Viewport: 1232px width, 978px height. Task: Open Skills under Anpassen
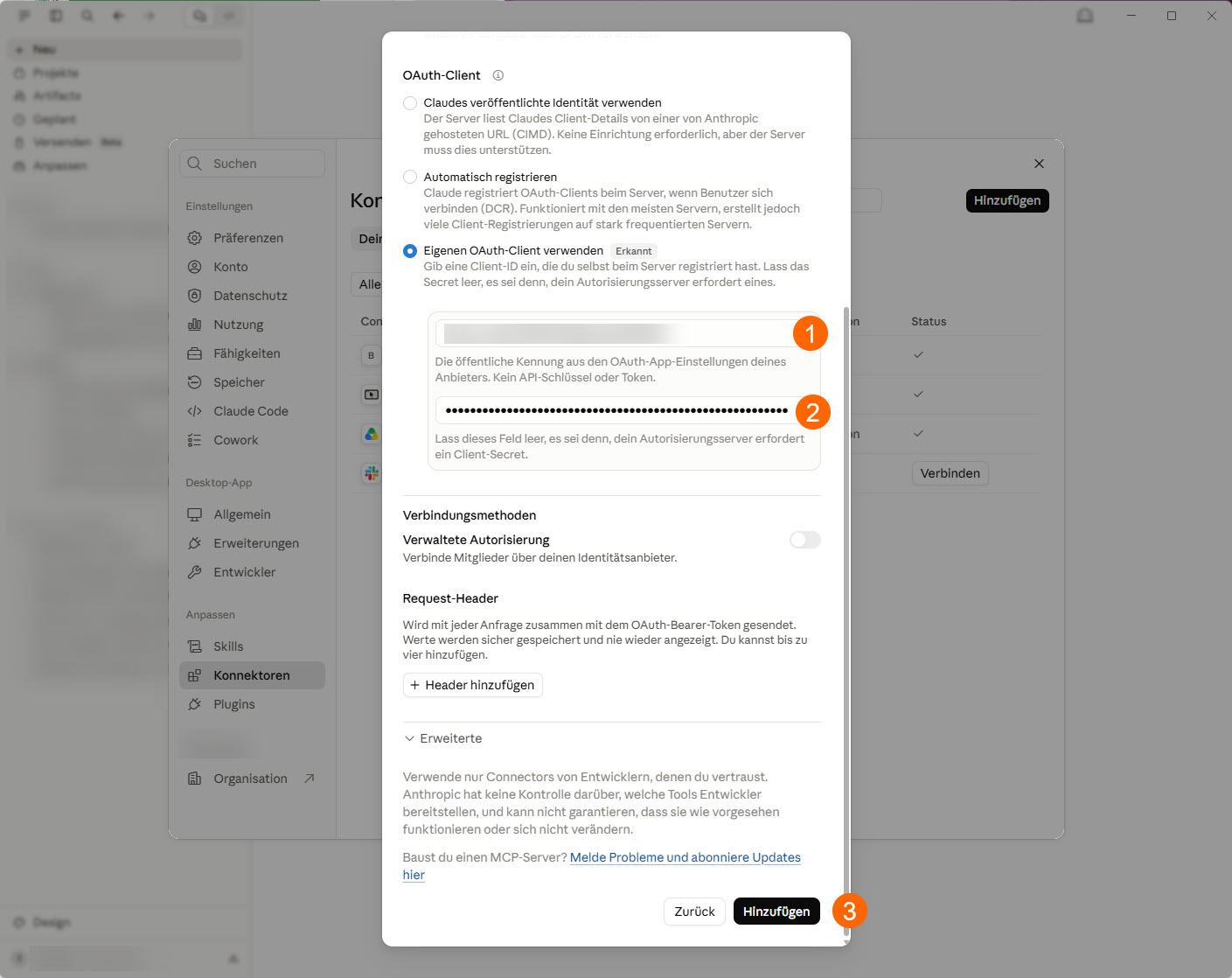coord(252,646)
